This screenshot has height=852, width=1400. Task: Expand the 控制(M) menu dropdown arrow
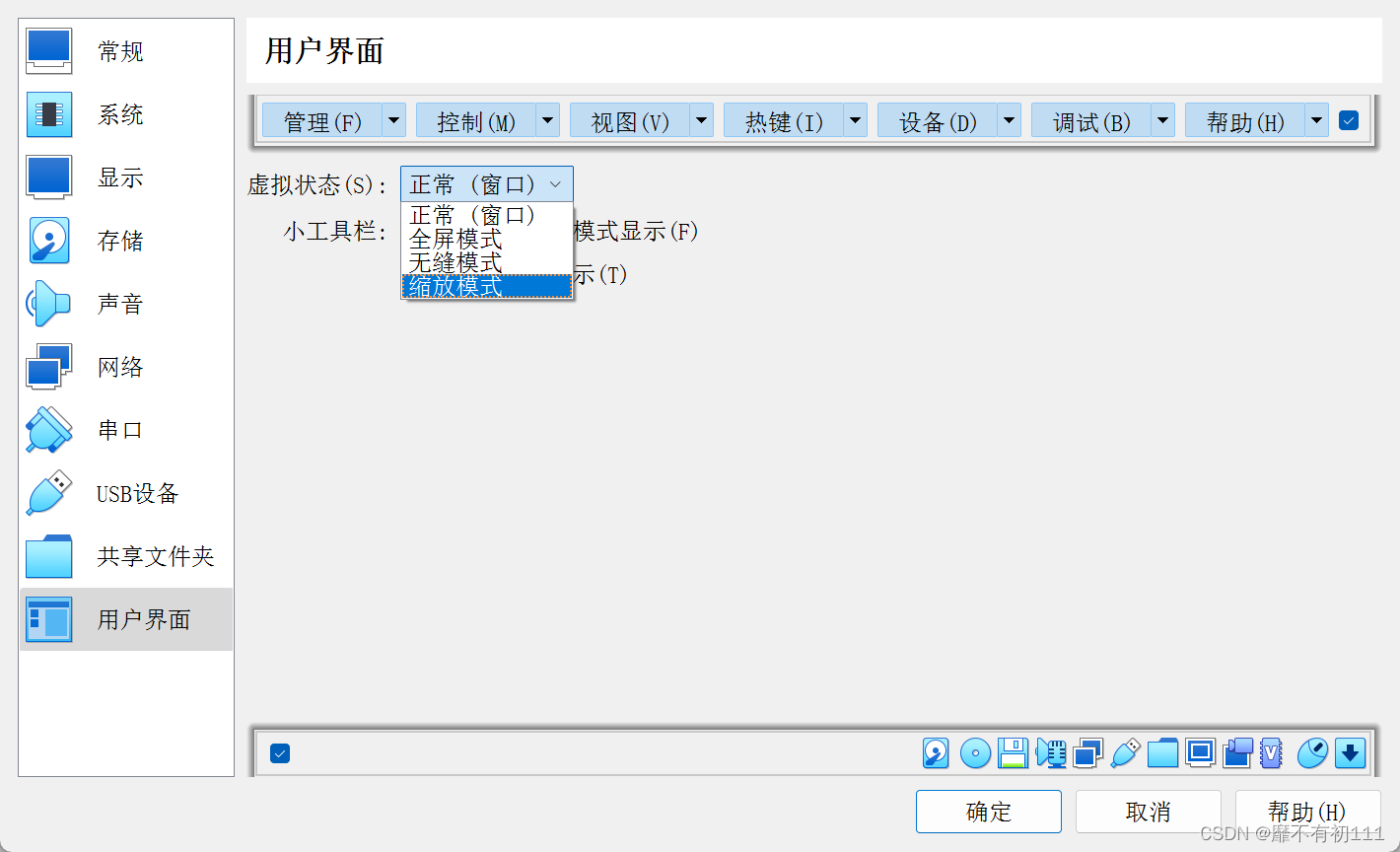pyautogui.click(x=548, y=121)
